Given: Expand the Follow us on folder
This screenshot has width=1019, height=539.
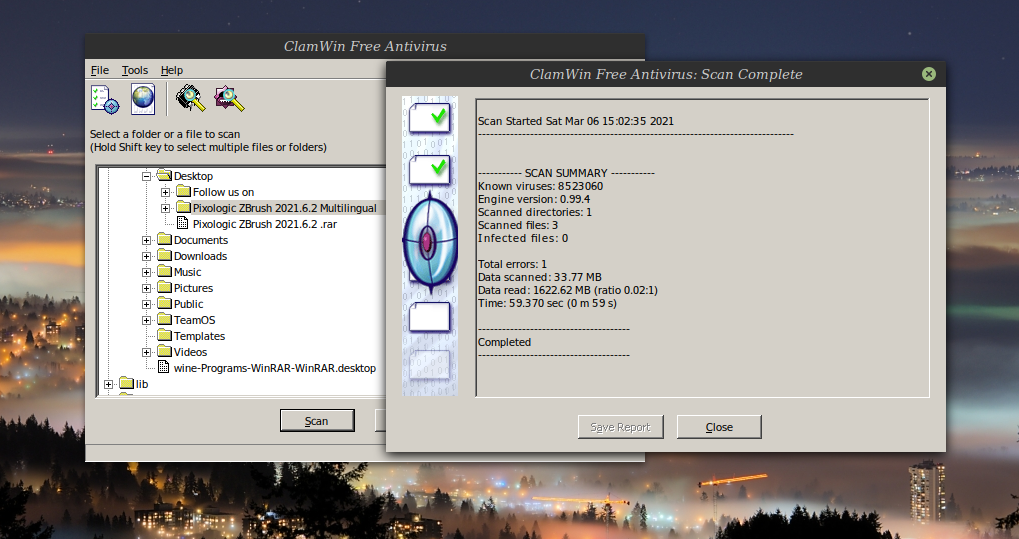Looking at the screenshot, I should click(x=166, y=192).
